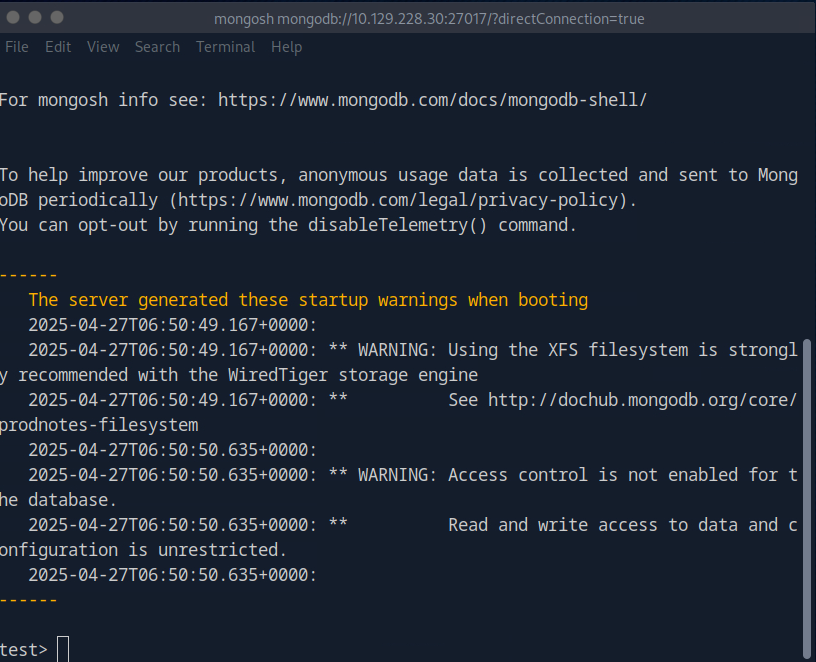Click the dochub.mongodb.org URL
This screenshot has height=662, width=816.
tap(642, 400)
